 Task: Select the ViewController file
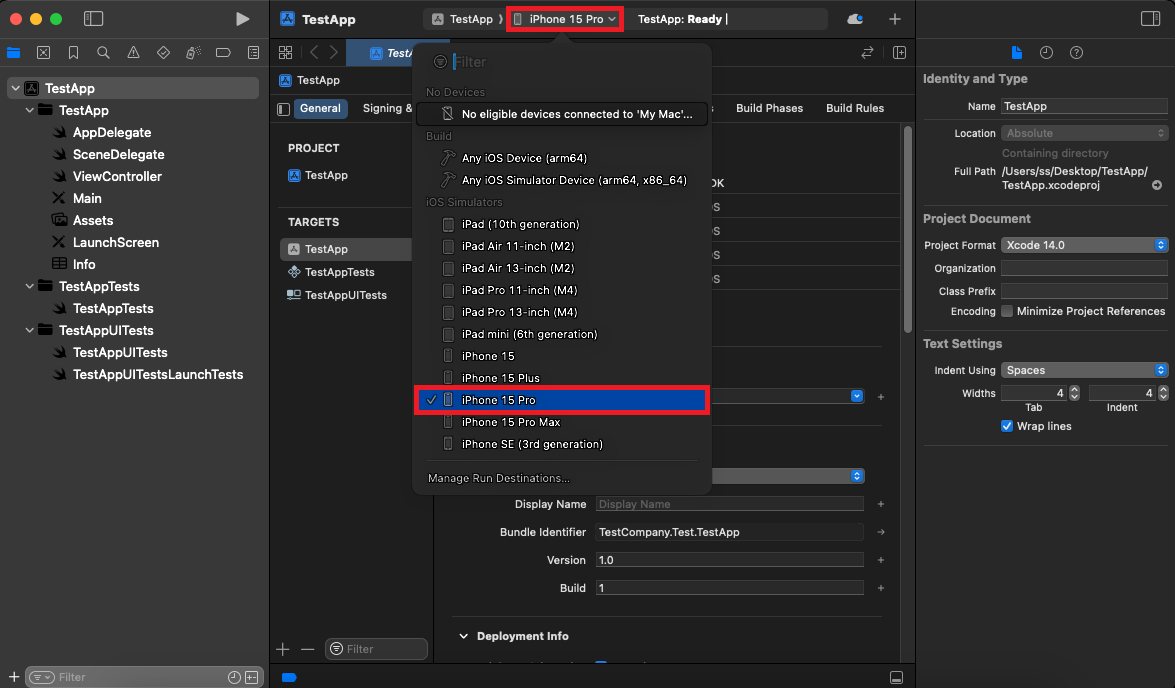117,177
